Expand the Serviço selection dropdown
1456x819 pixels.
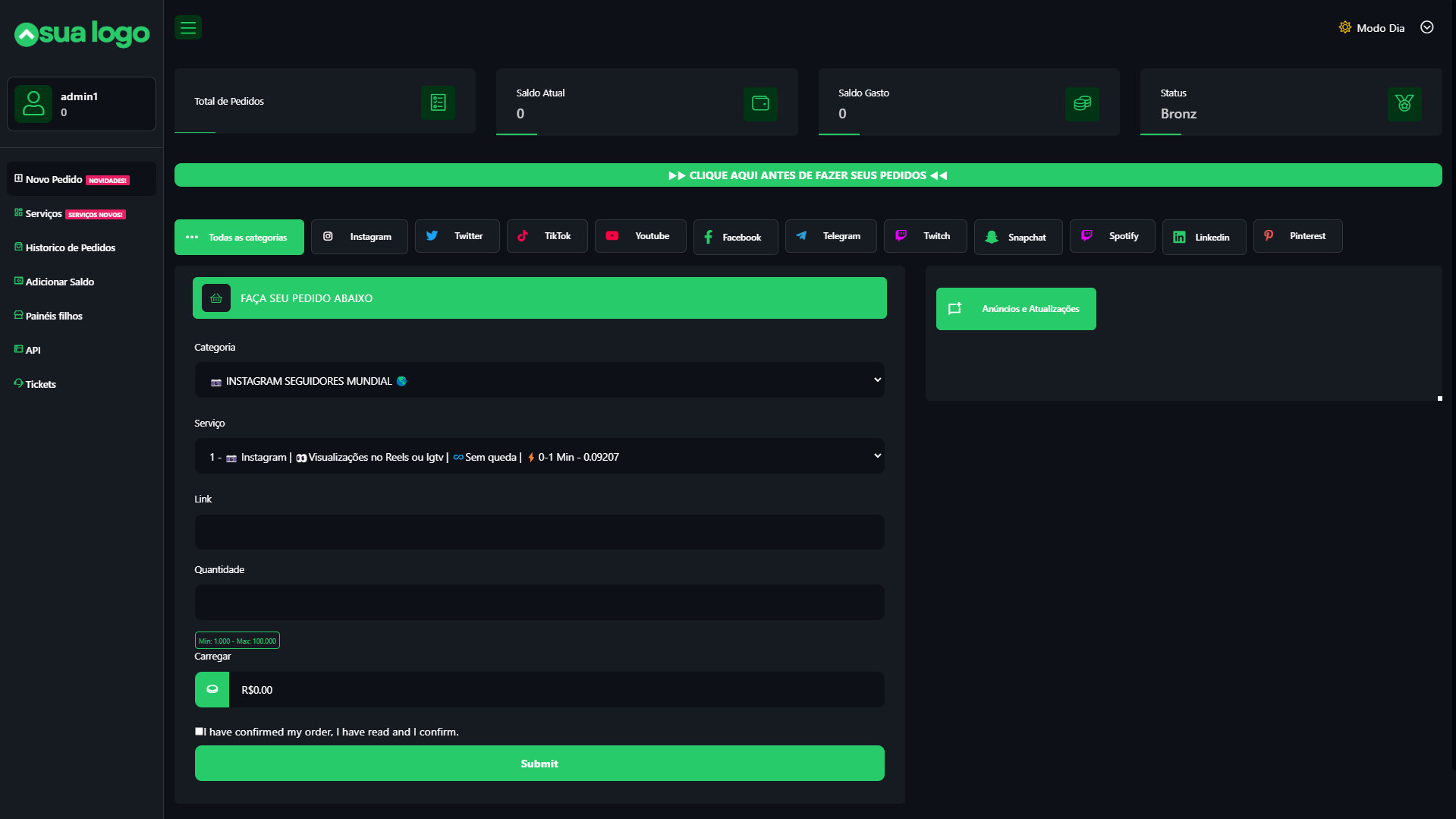point(539,455)
